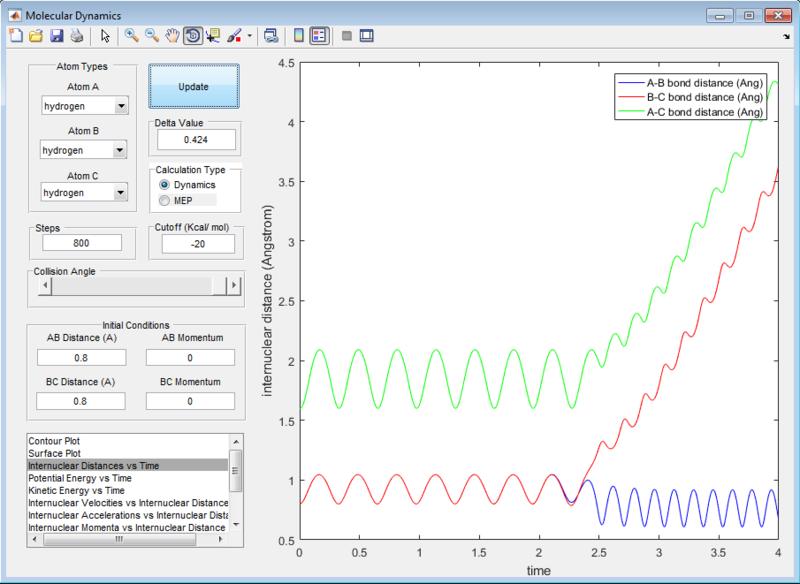Open the Atom C element dropdown
The height and width of the screenshot is (584, 800).
tap(121, 193)
